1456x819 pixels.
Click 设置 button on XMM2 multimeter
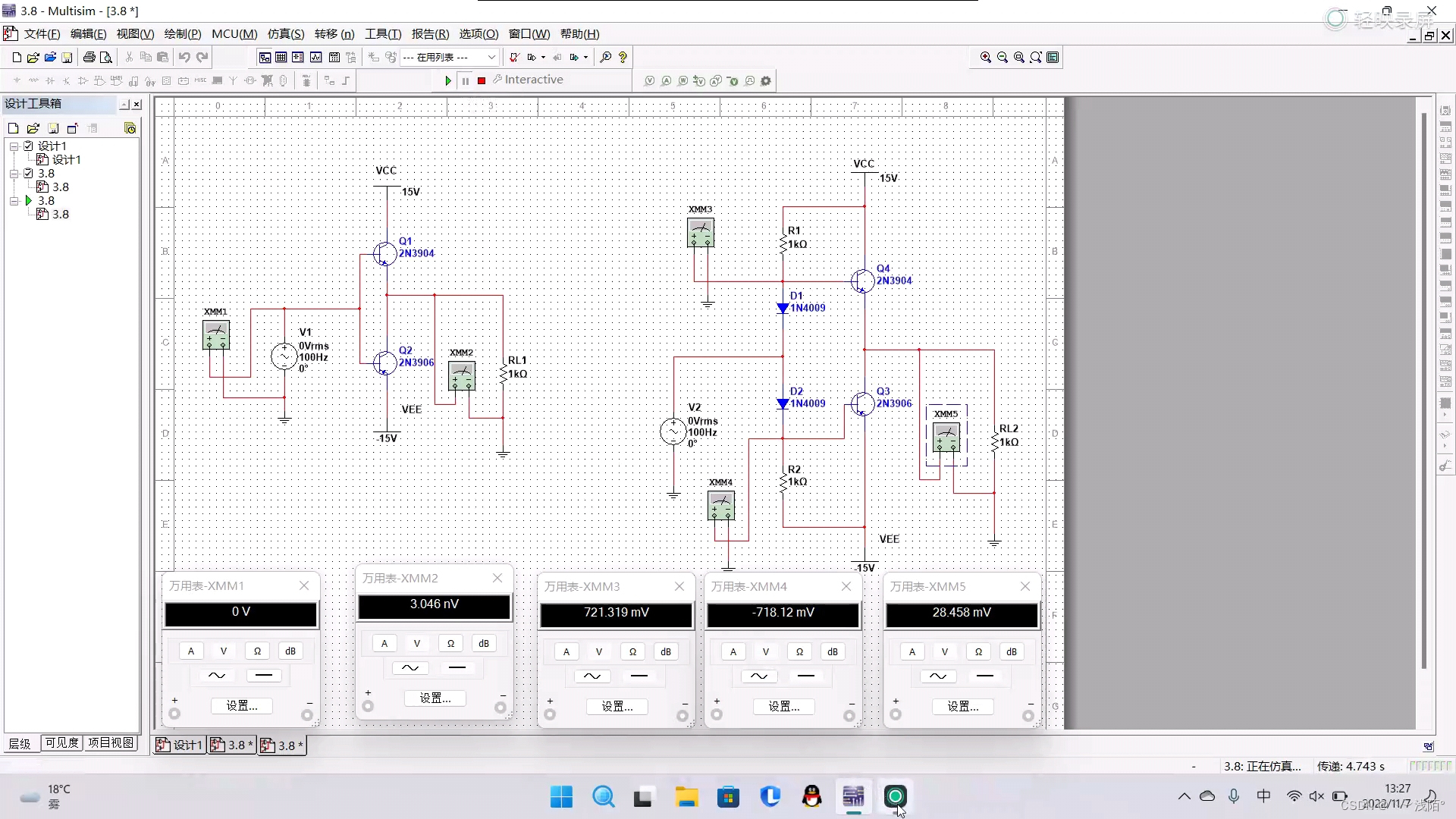[435, 698]
